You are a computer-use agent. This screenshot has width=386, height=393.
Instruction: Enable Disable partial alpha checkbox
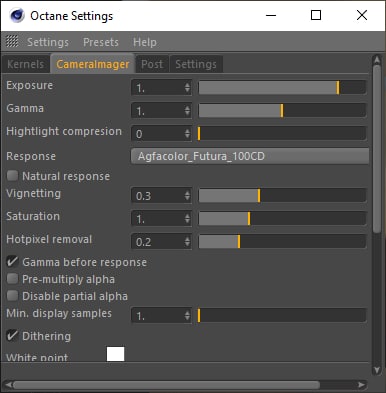pos(12,296)
